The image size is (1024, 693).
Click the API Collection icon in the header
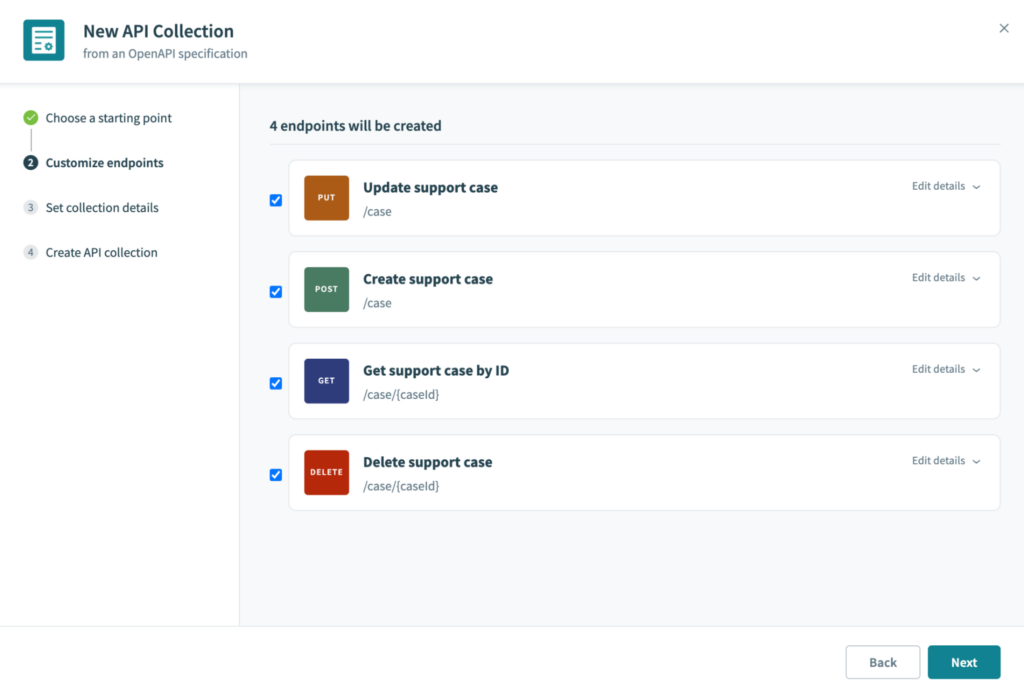coord(42,41)
